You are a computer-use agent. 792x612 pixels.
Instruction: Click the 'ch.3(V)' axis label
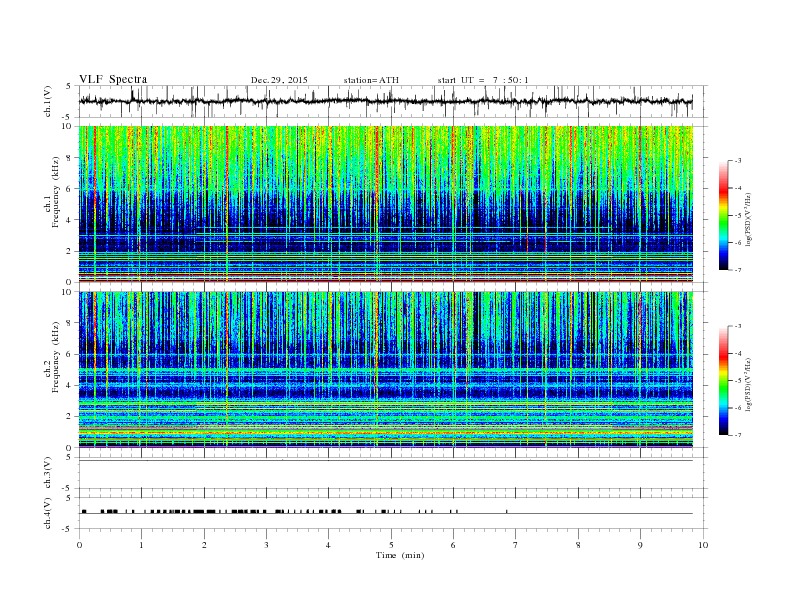48,473
